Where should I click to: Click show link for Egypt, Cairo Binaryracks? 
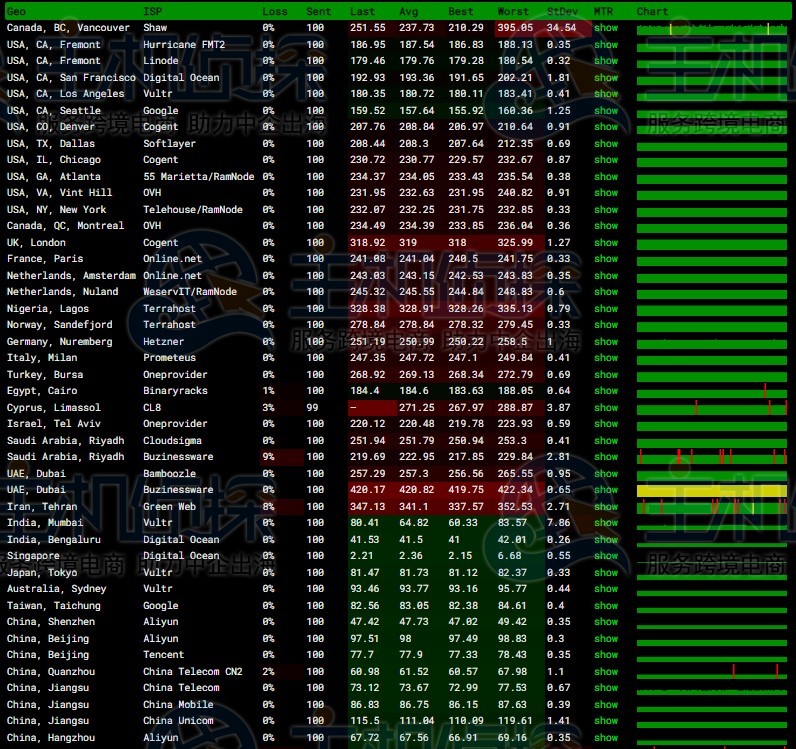pyautogui.click(x=606, y=391)
